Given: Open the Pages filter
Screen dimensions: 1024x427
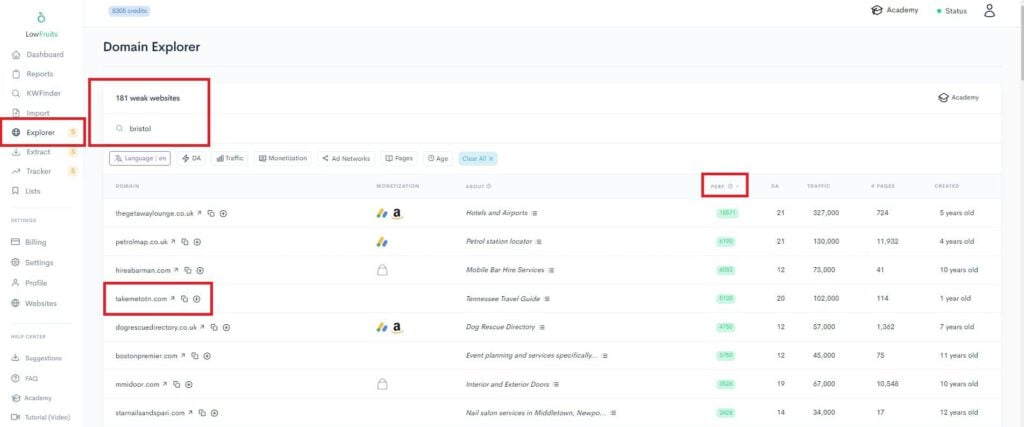Looking at the screenshot, I should [399, 159].
